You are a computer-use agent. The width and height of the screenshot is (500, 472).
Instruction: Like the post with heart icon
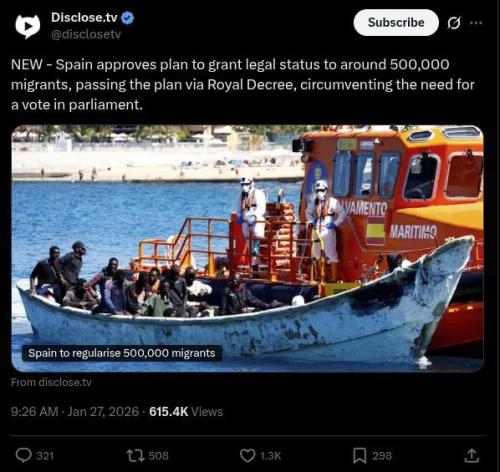(248, 455)
